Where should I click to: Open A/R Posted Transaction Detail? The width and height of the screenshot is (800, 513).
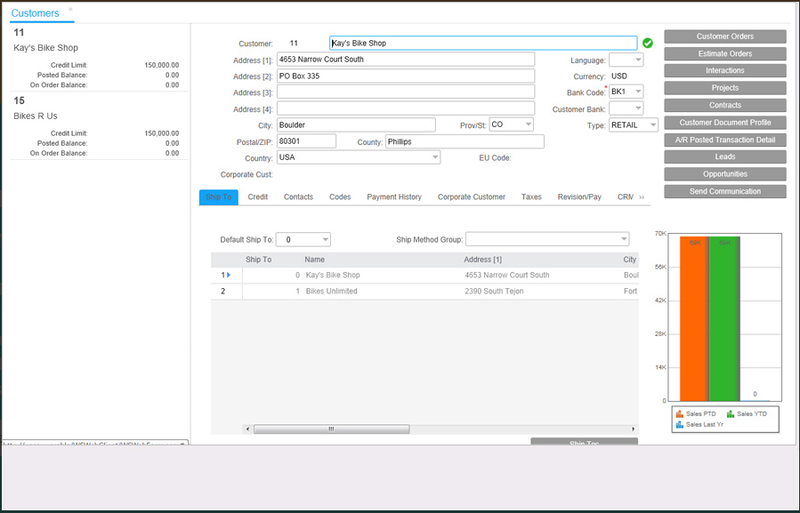tap(725, 140)
